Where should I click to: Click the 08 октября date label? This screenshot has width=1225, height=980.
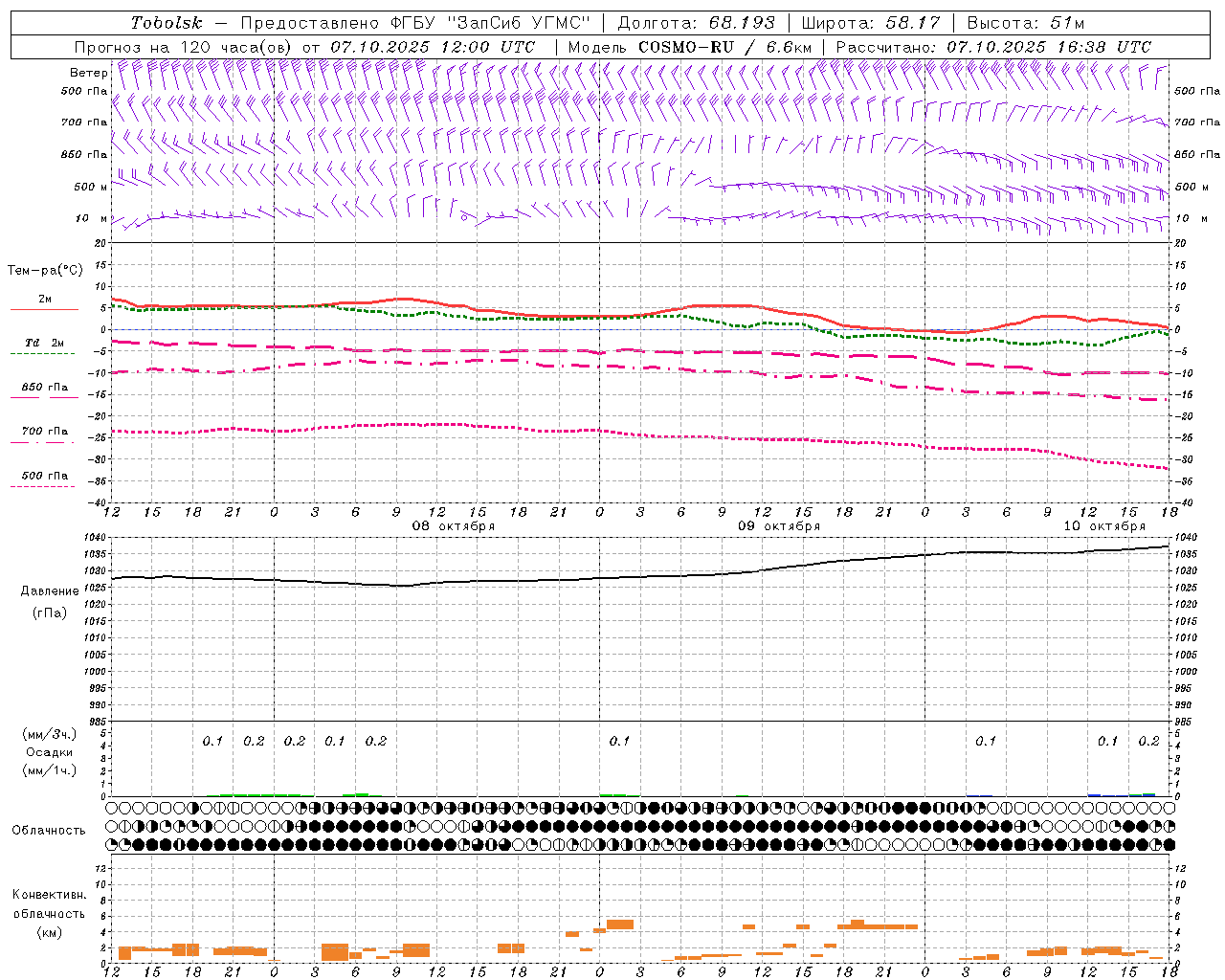pyautogui.click(x=454, y=526)
